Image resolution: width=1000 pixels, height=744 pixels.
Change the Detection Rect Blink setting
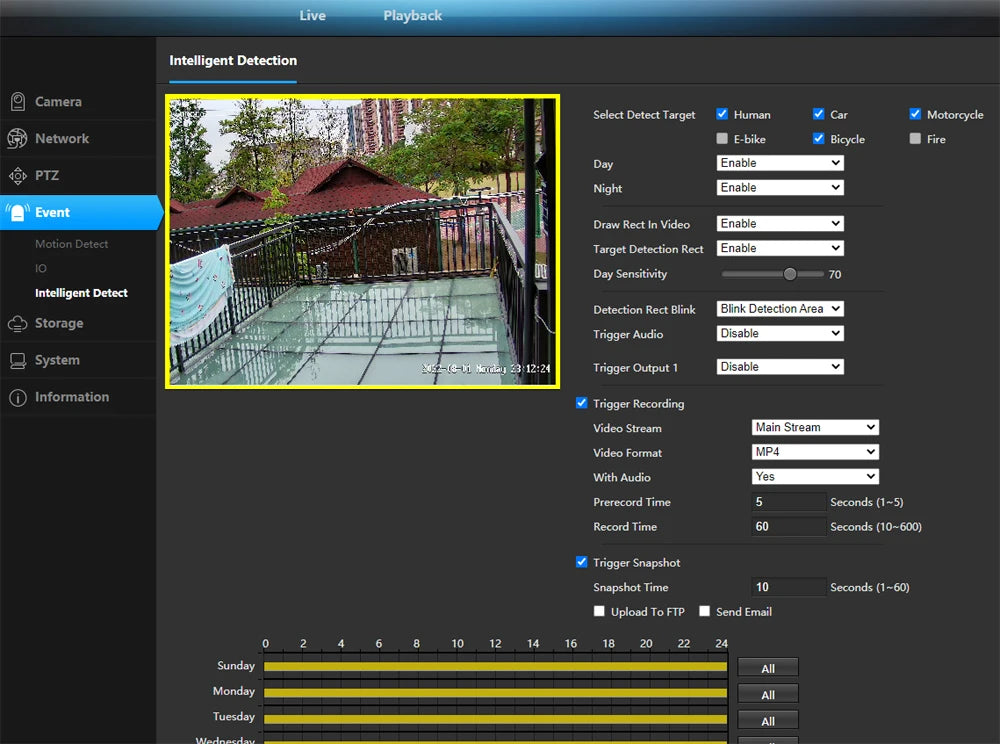(x=779, y=308)
